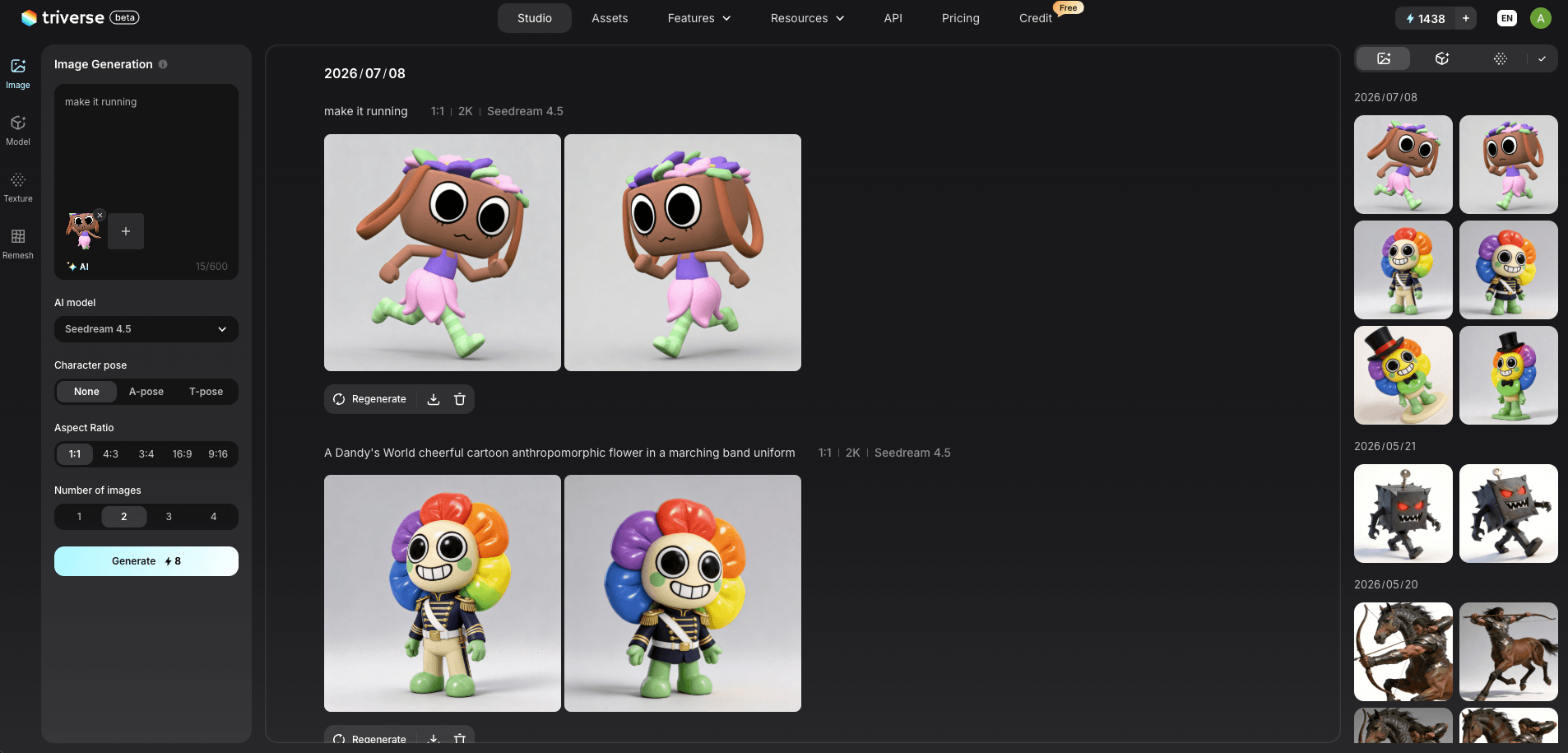The image size is (1568, 753).
Task: Regenerate the 'make it running' images
Action: click(369, 399)
